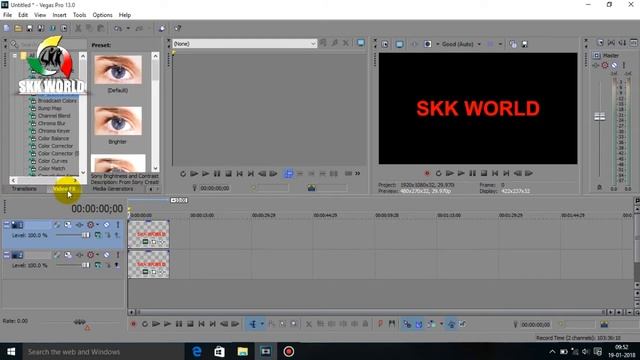Toggle video preview on external monitor
This screenshot has width=640, height=360.
399,44
